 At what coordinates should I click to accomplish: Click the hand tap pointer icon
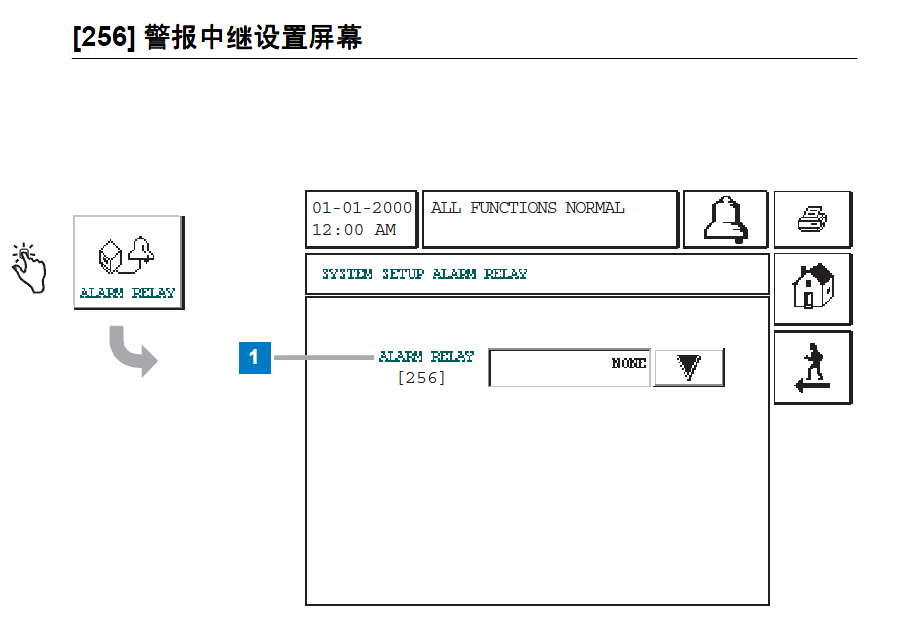click(29, 267)
